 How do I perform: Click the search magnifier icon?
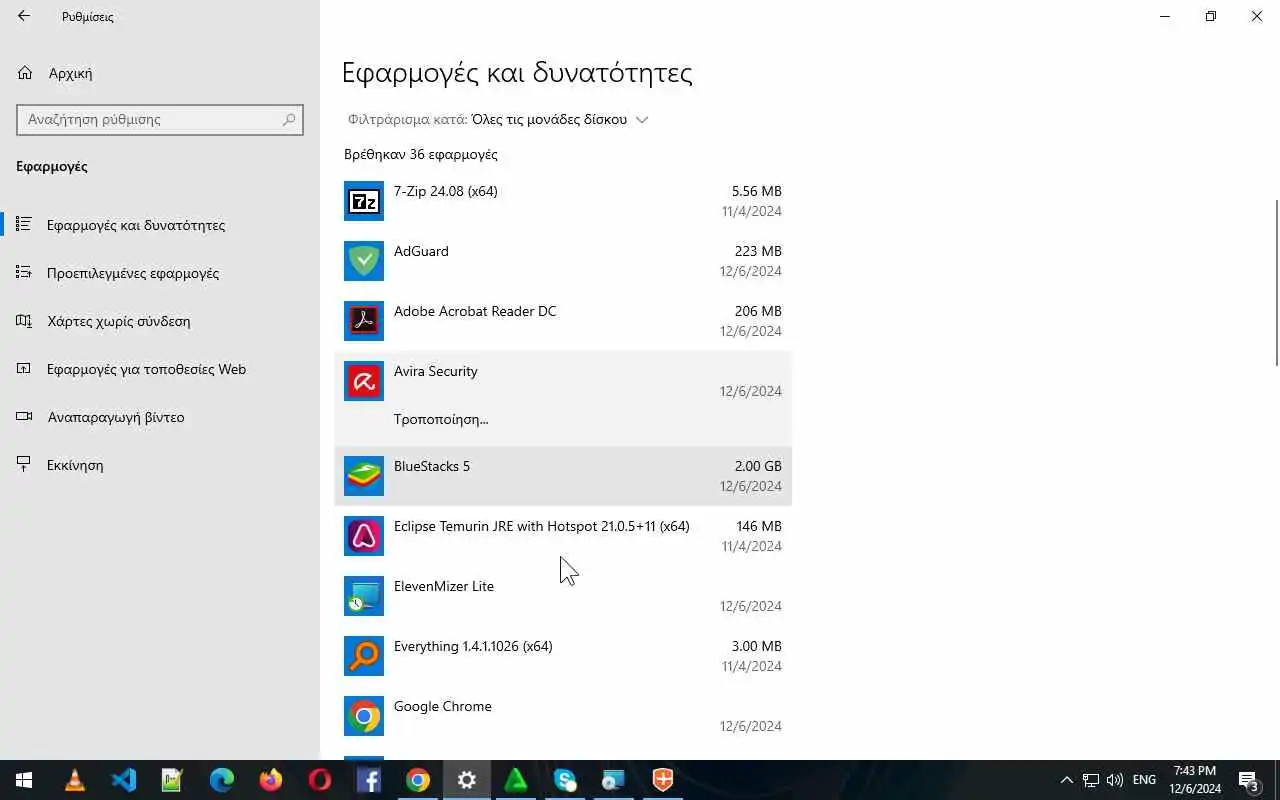(x=289, y=119)
